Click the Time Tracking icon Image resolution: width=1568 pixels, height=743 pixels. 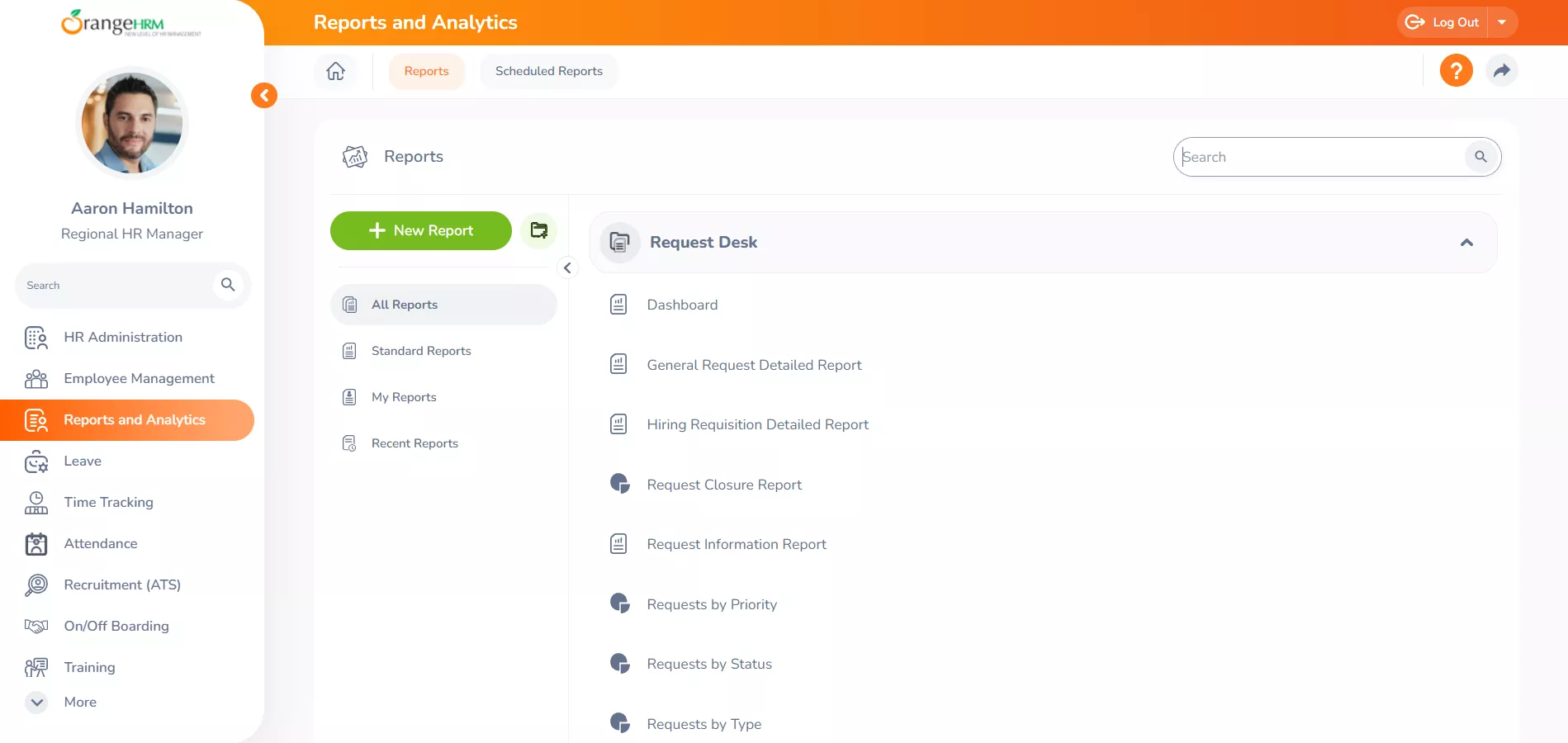coord(36,503)
